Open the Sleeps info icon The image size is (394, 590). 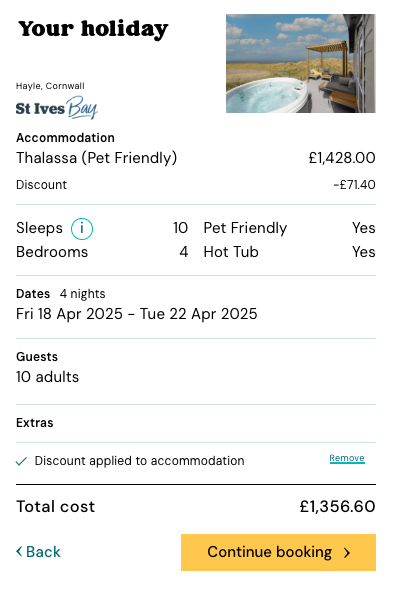tap(82, 228)
